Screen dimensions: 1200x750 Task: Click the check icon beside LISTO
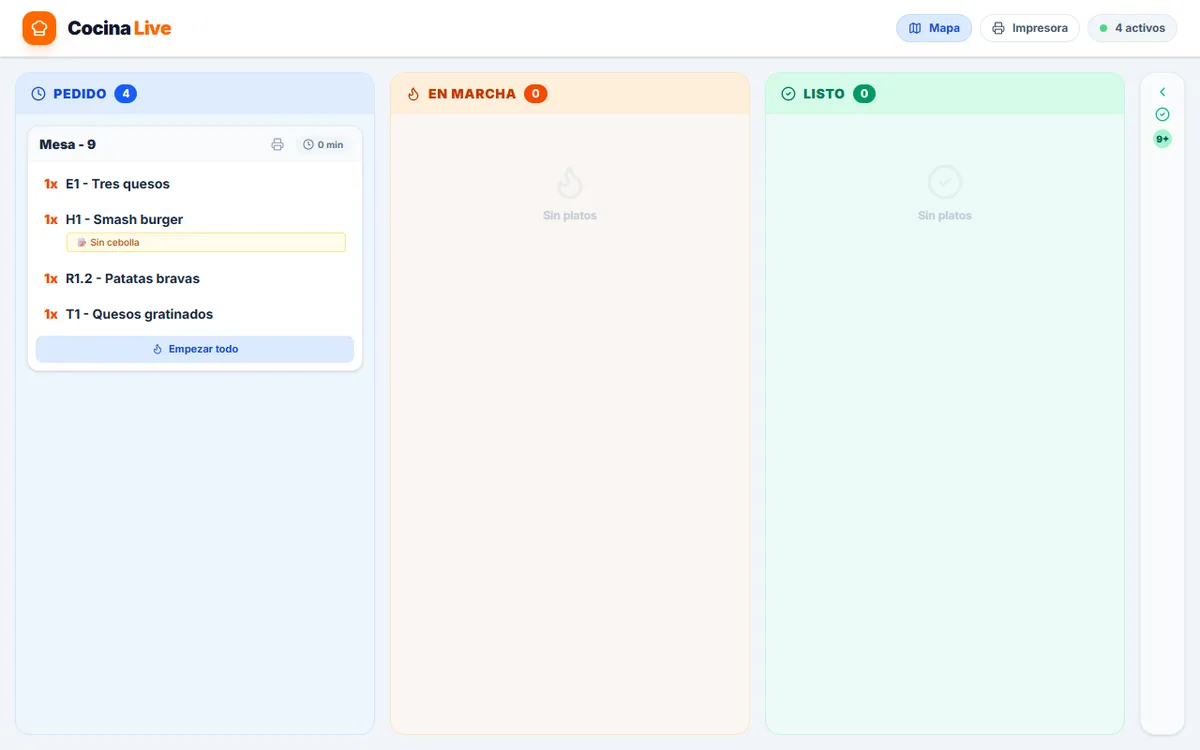coord(788,94)
